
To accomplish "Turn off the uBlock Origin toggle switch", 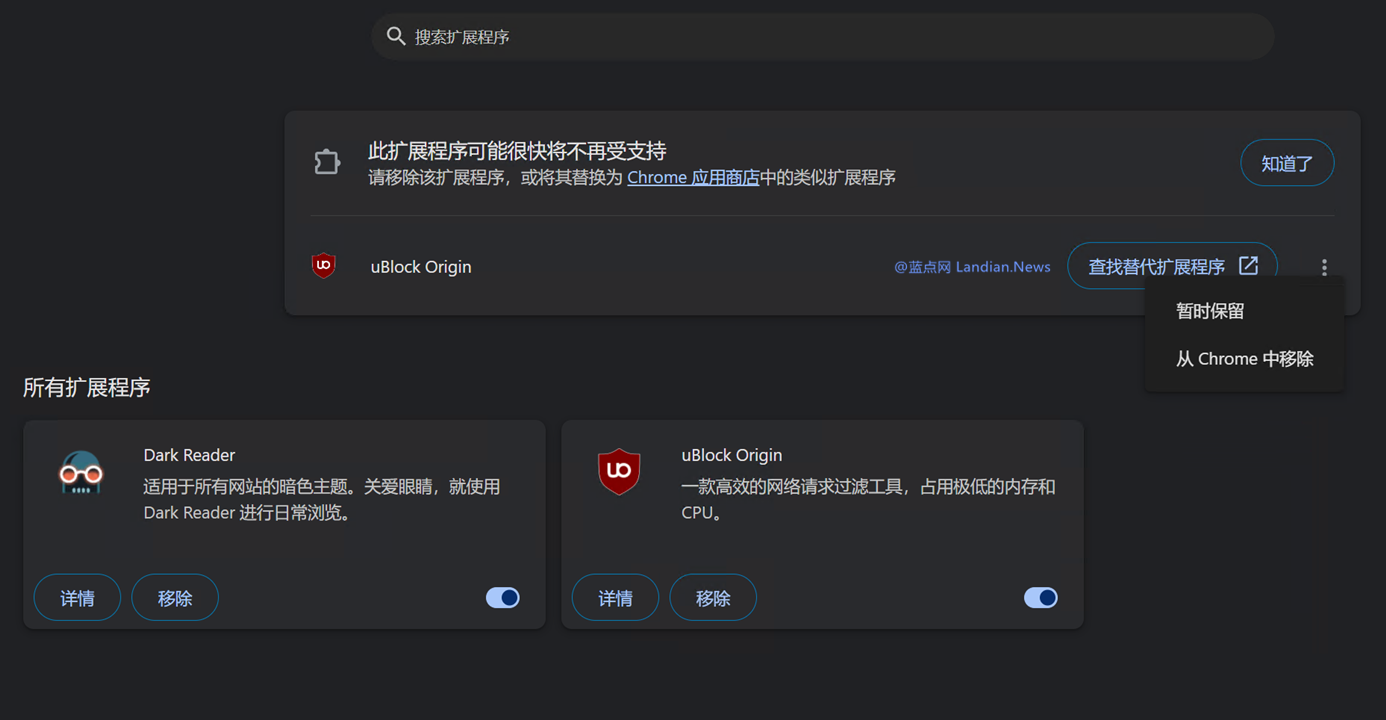I will click(1040, 598).
